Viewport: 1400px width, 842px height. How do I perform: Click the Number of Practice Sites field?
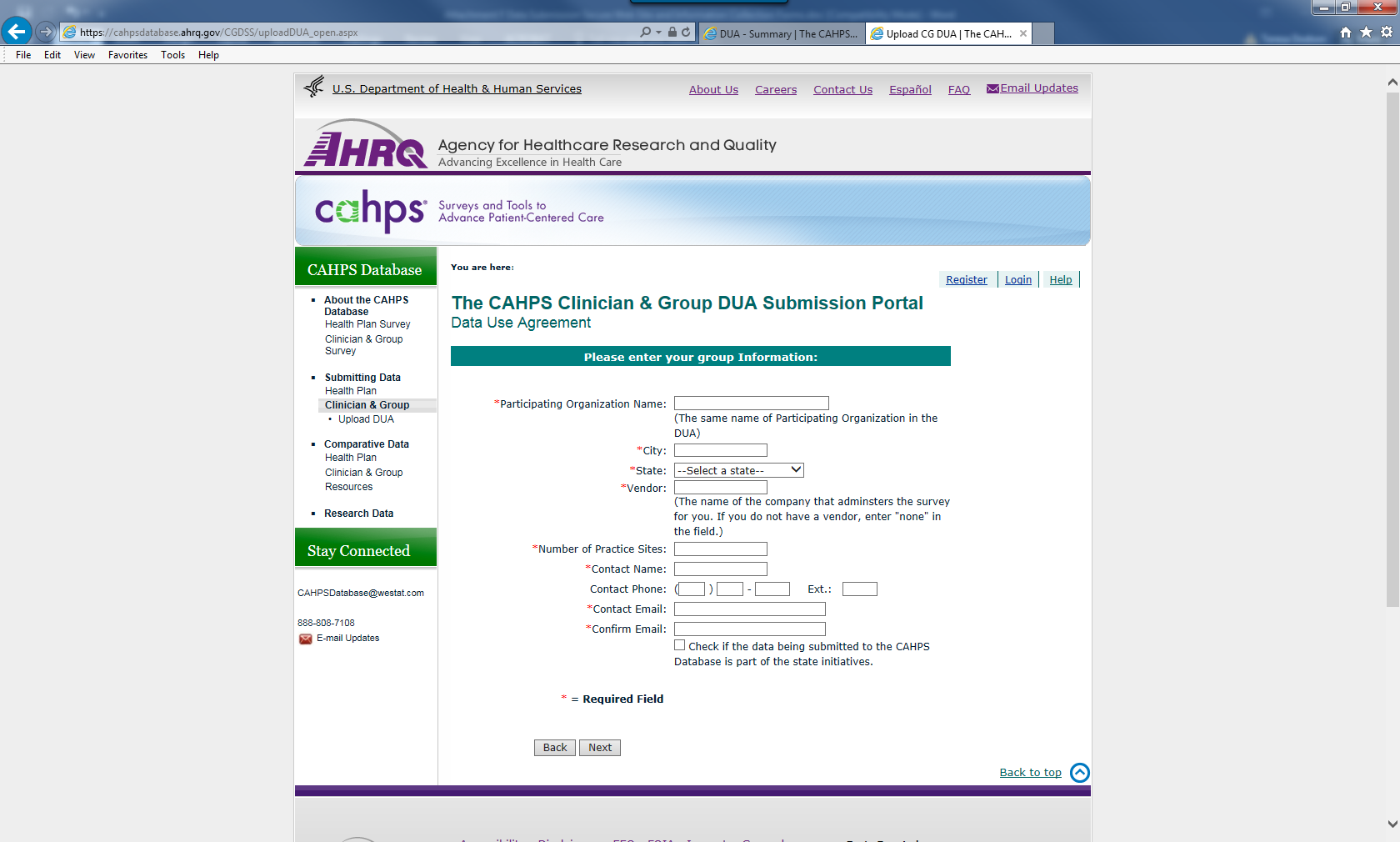pyautogui.click(x=721, y=549)
